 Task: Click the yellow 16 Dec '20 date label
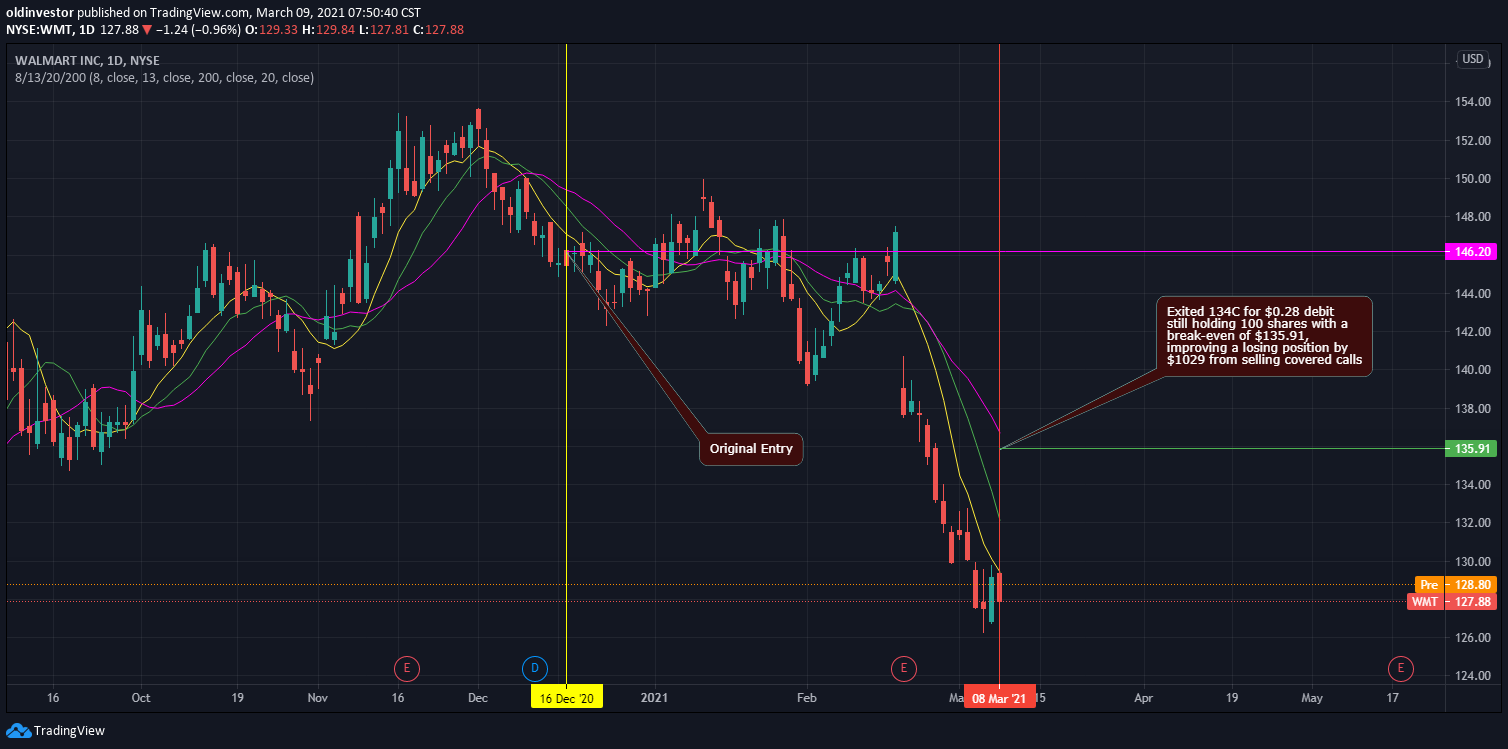click(567, 698)
